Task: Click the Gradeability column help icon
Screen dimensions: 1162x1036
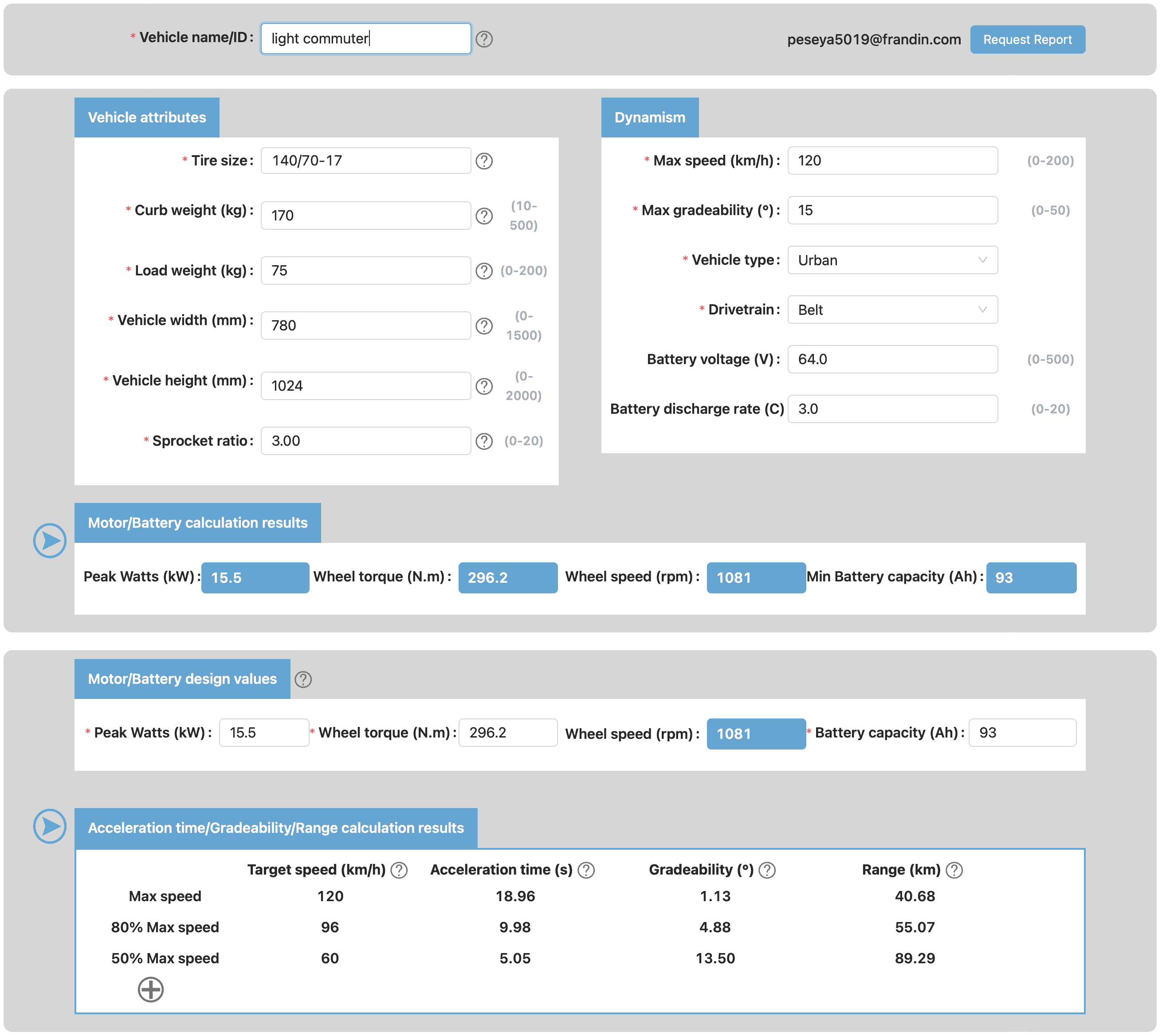Action: point(767,870)
